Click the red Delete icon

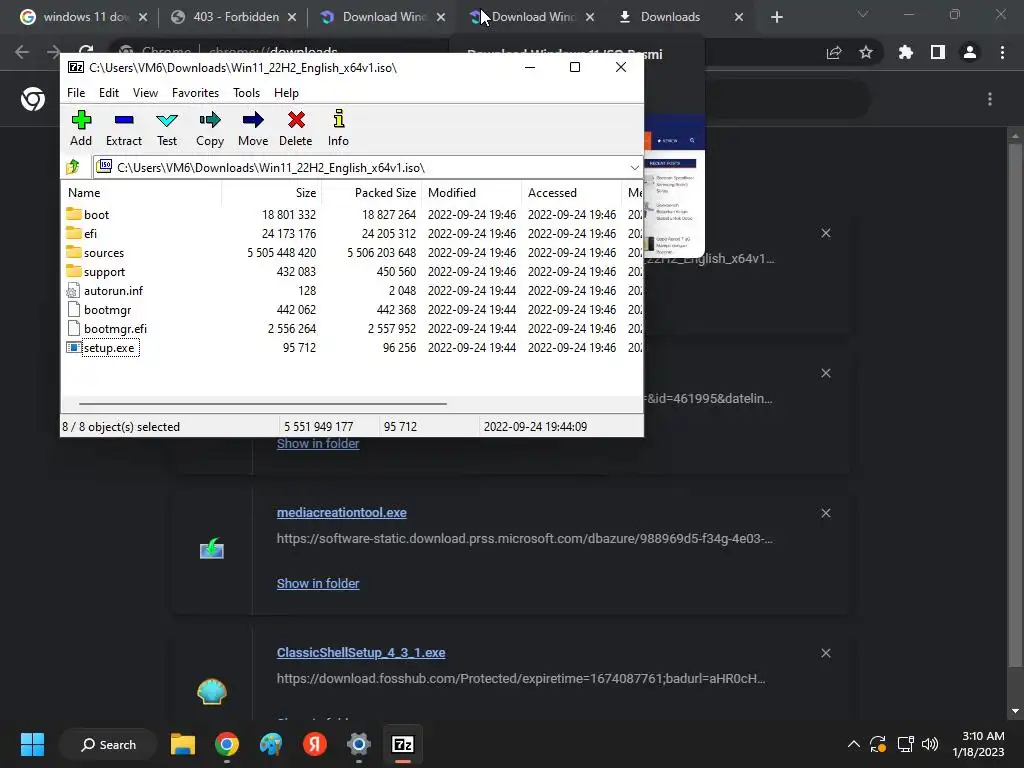pos(296,128)
